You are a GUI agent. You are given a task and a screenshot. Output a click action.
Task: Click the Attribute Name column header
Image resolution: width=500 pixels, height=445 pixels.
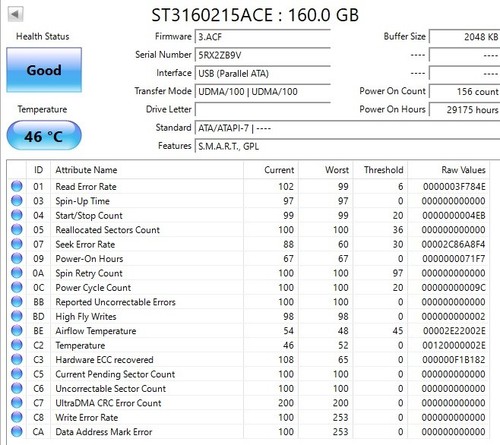[x=147, y=170]
